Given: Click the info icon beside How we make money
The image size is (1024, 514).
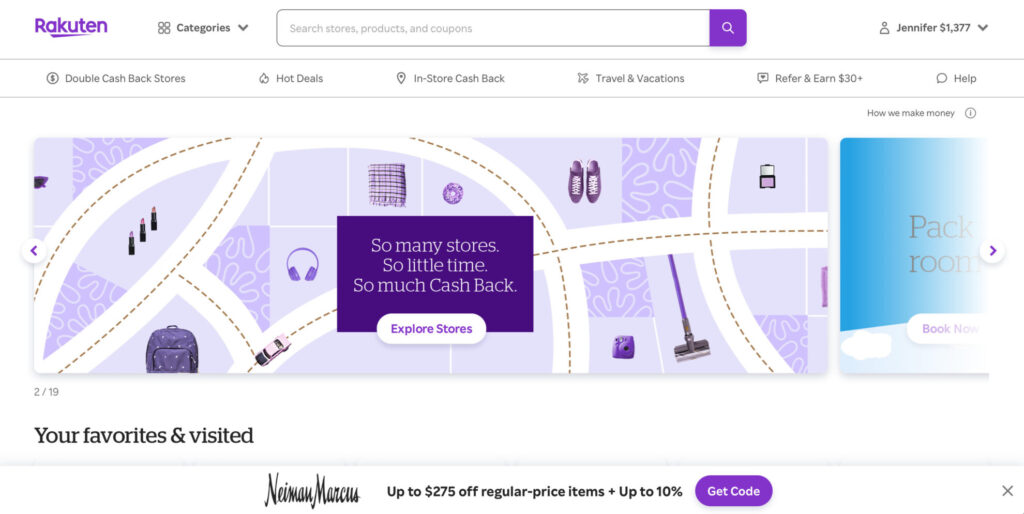Looking at the screenshot, I should coord(970,113).
